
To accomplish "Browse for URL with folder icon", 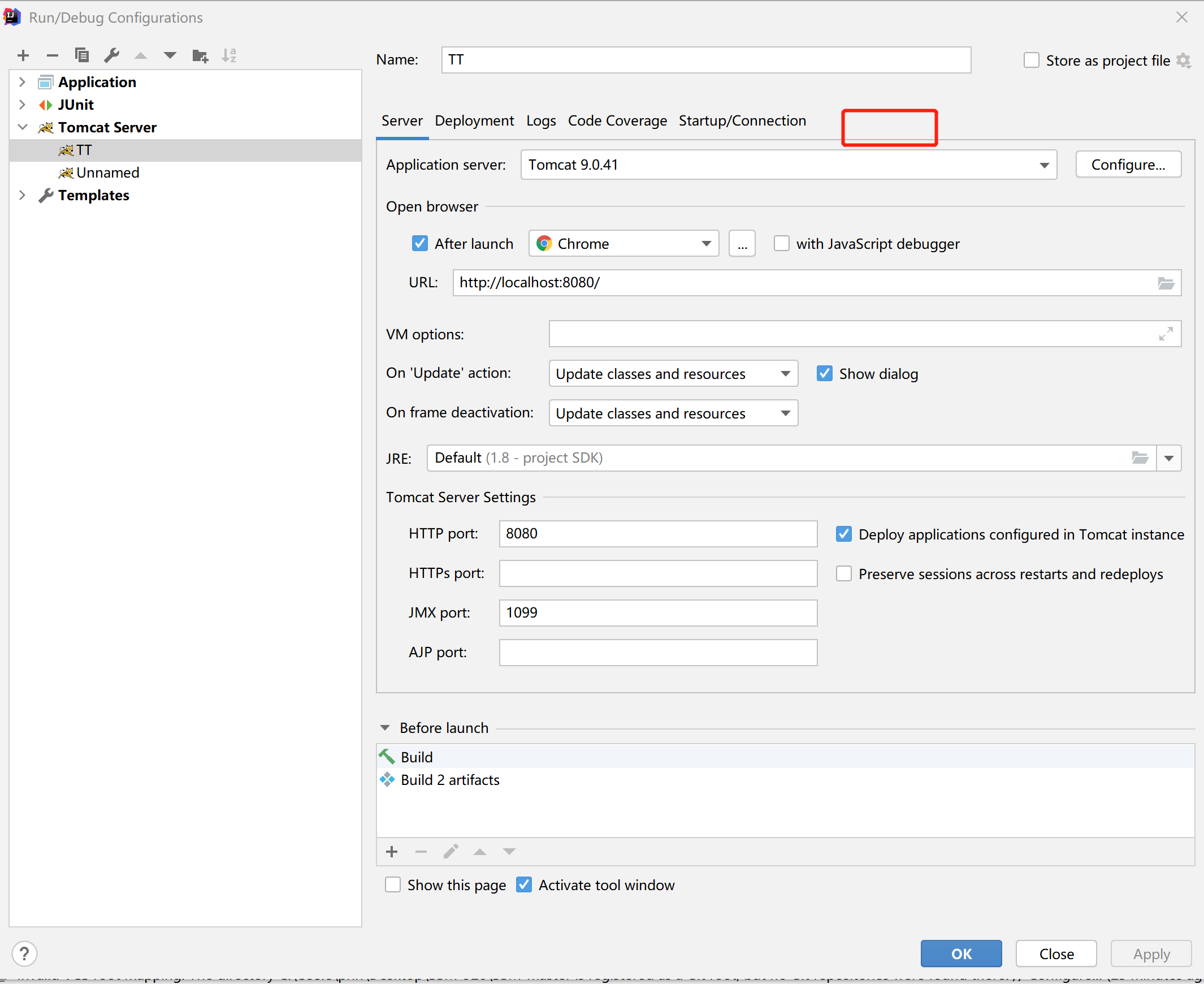I will coord(1166,283).
